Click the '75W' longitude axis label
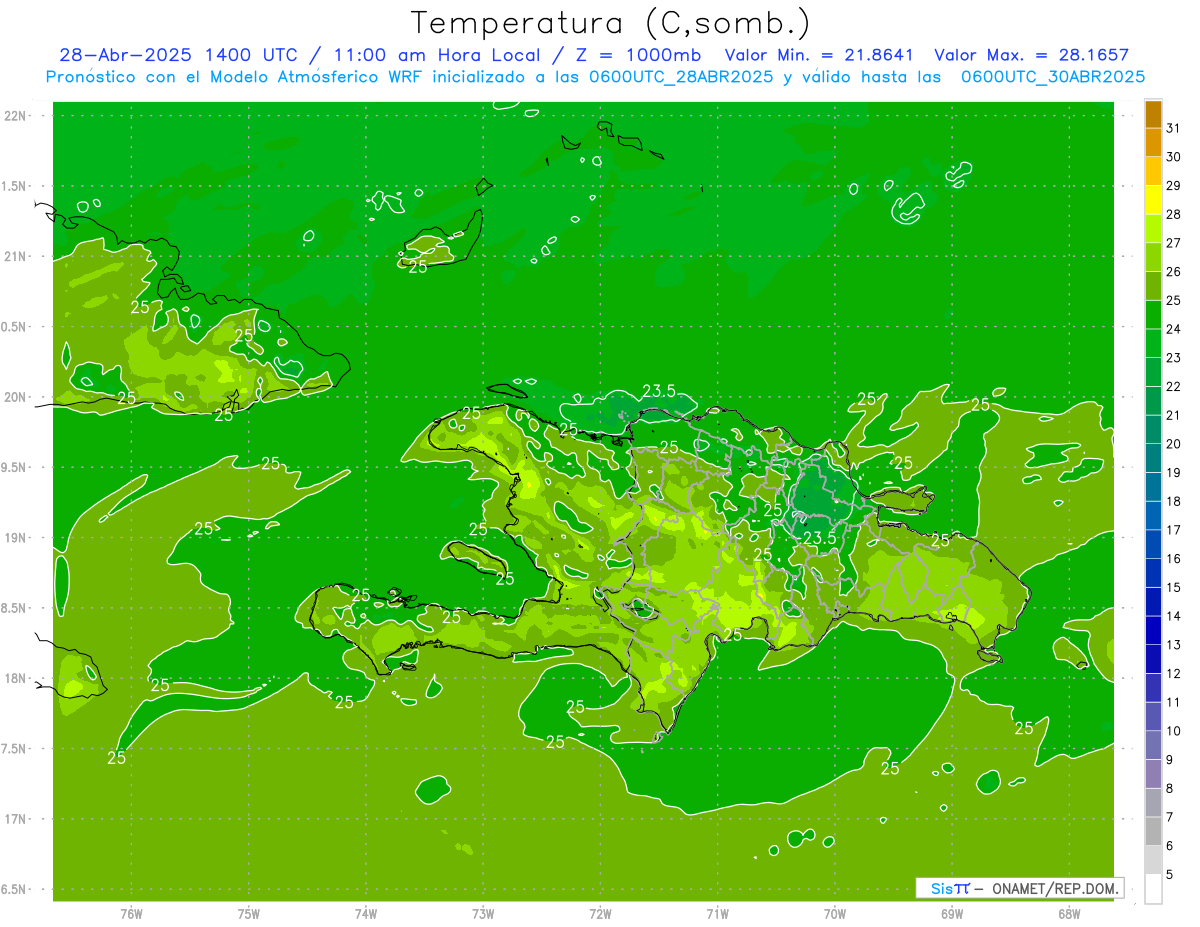 (x=249, y=914)
